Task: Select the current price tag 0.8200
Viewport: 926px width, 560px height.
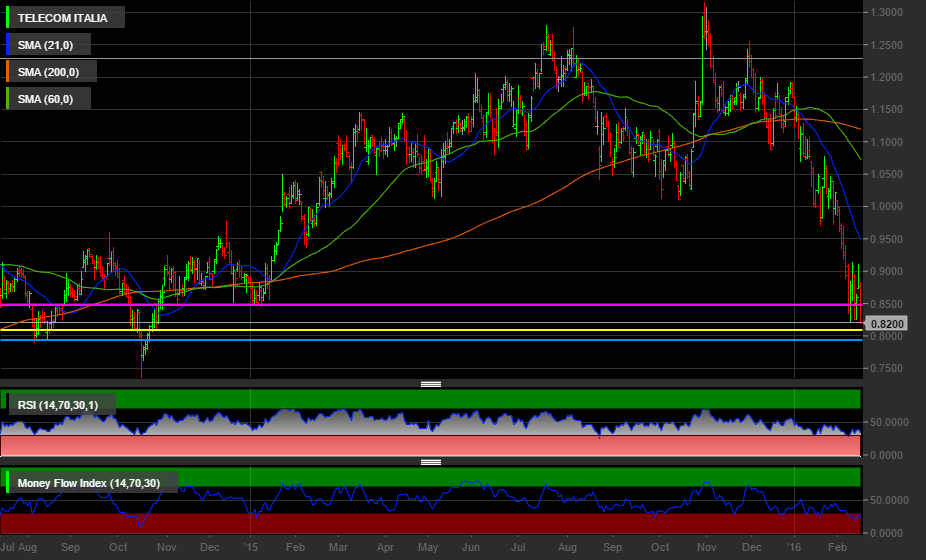Action: click(886, 324)
